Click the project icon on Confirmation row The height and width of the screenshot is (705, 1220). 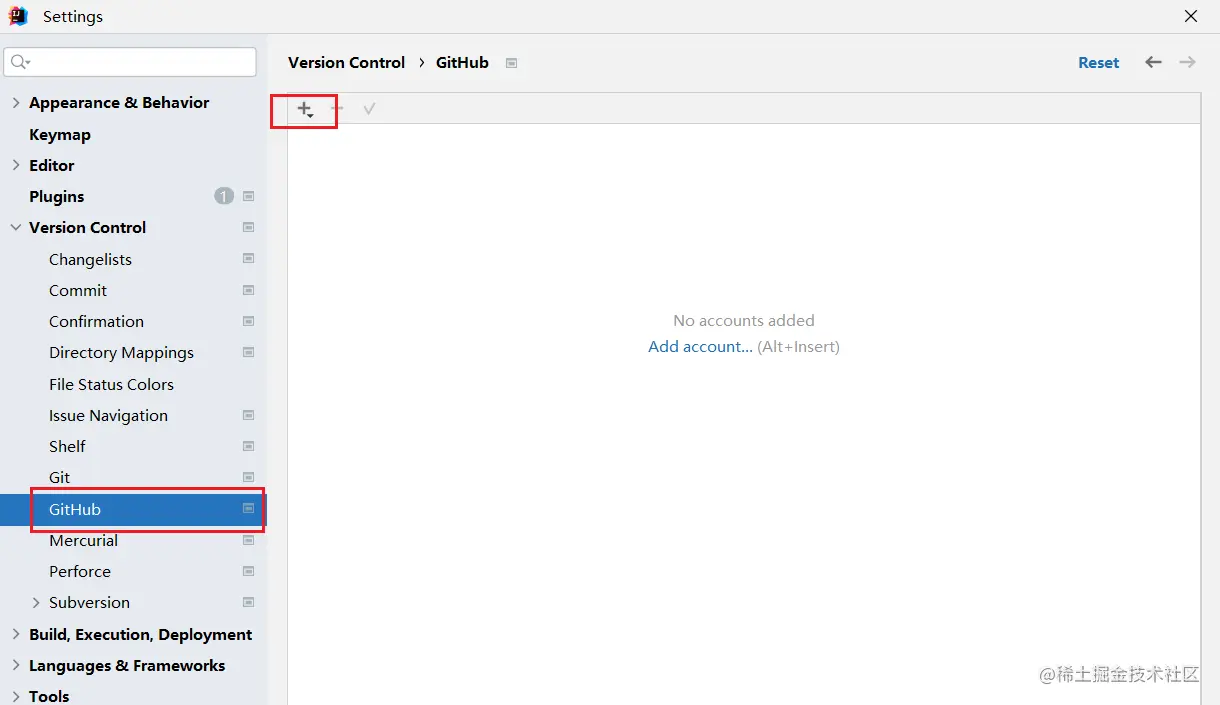click(x=249, y=321)
